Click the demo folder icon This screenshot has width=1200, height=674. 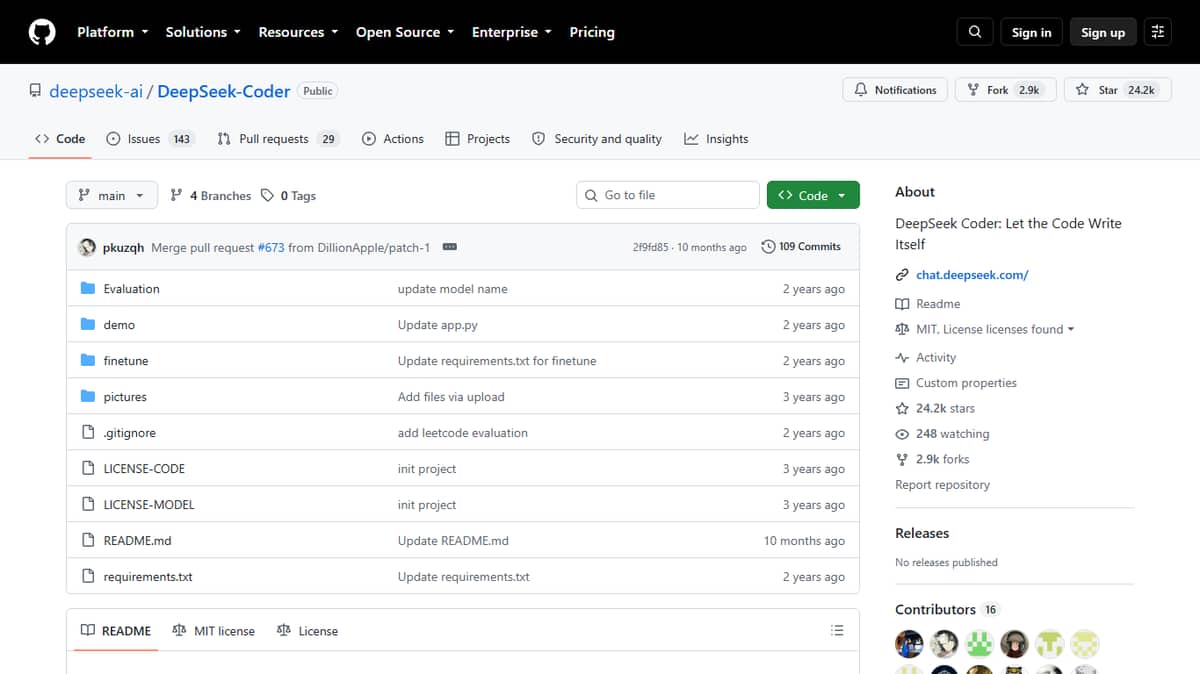click(x=88, y=325)
